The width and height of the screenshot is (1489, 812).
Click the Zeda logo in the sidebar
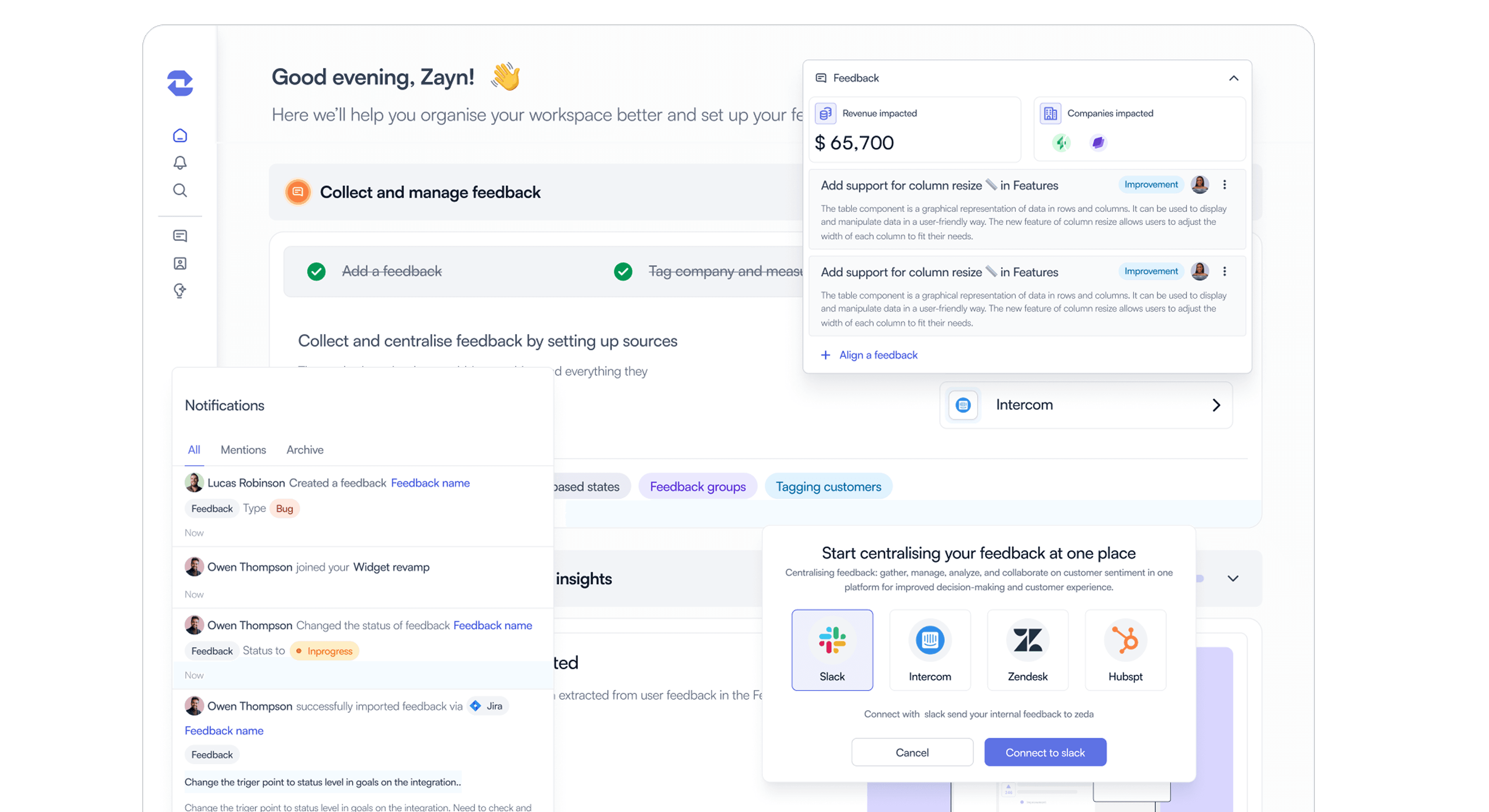point(180,83)
